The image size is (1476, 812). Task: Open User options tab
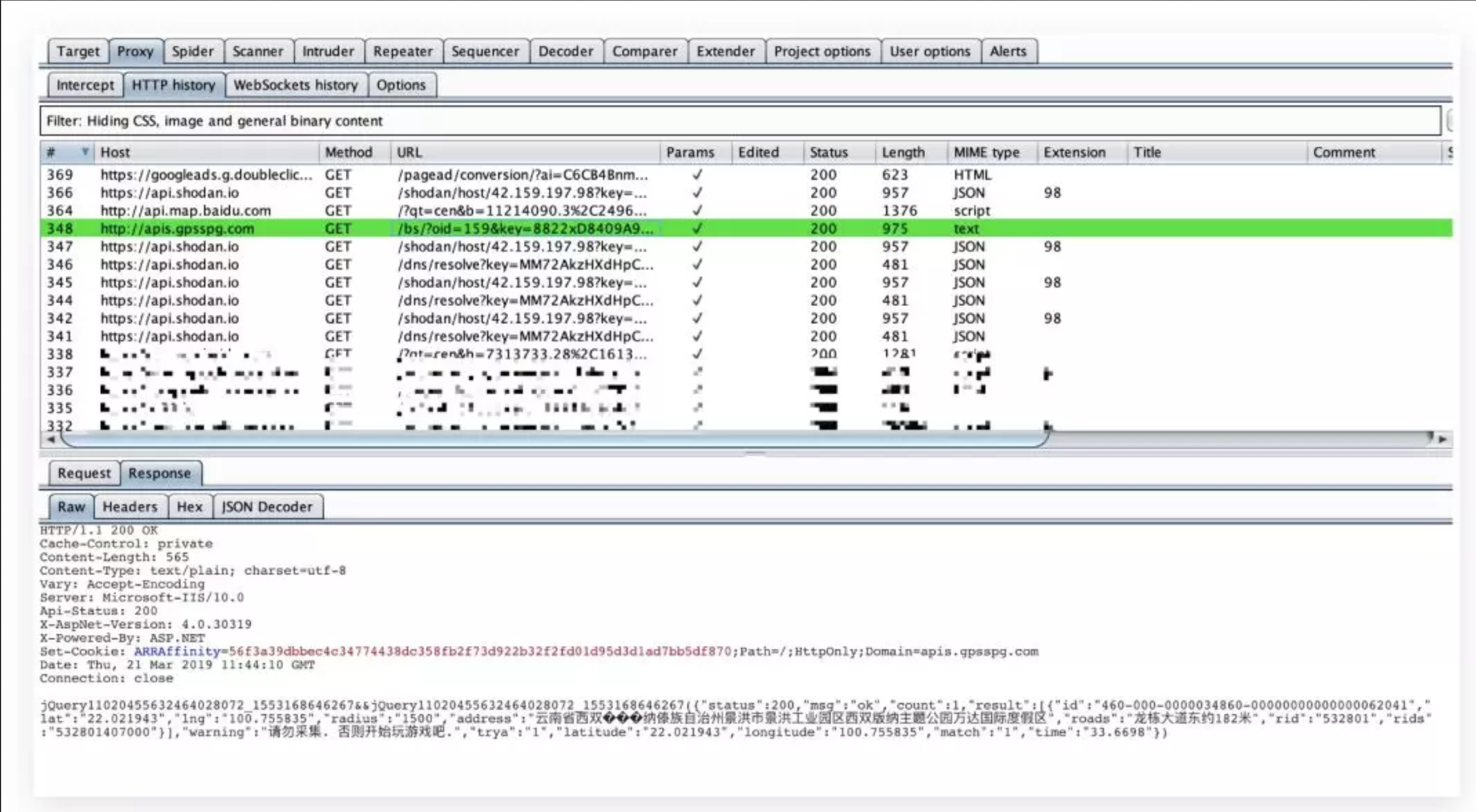click(930, 51)
